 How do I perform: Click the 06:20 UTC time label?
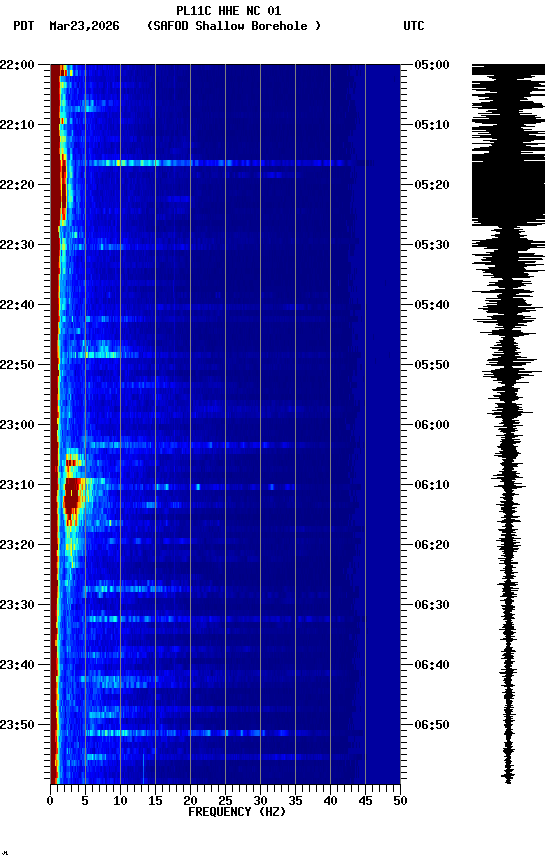tap(432, 545)
